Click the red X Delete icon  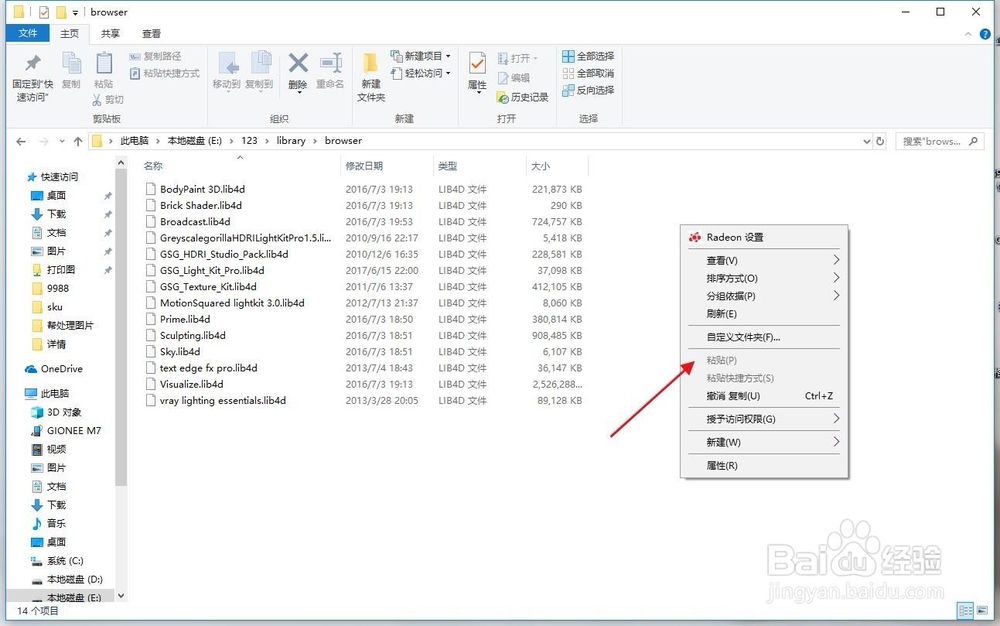298,63
